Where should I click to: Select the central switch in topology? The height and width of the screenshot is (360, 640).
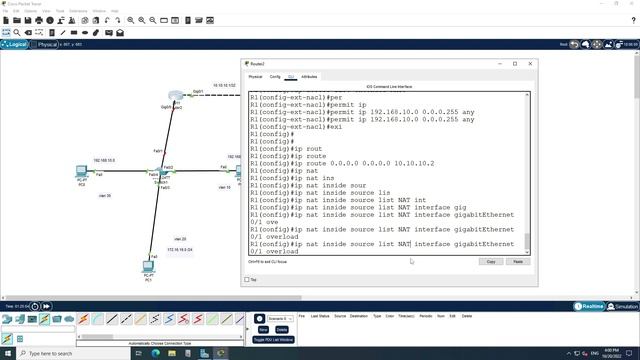click(x=161, y=172)
